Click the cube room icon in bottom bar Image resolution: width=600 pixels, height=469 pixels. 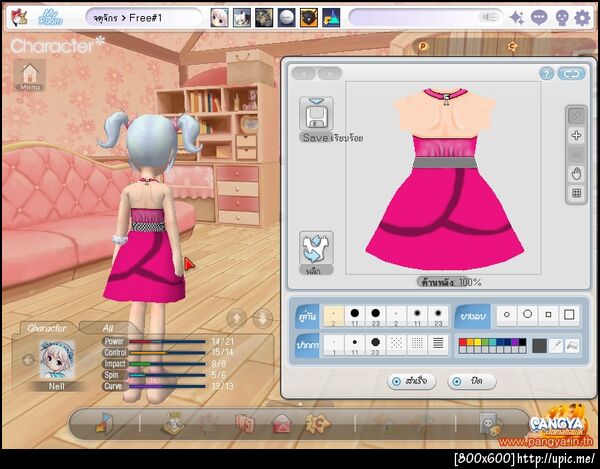(x=104, y=423)
